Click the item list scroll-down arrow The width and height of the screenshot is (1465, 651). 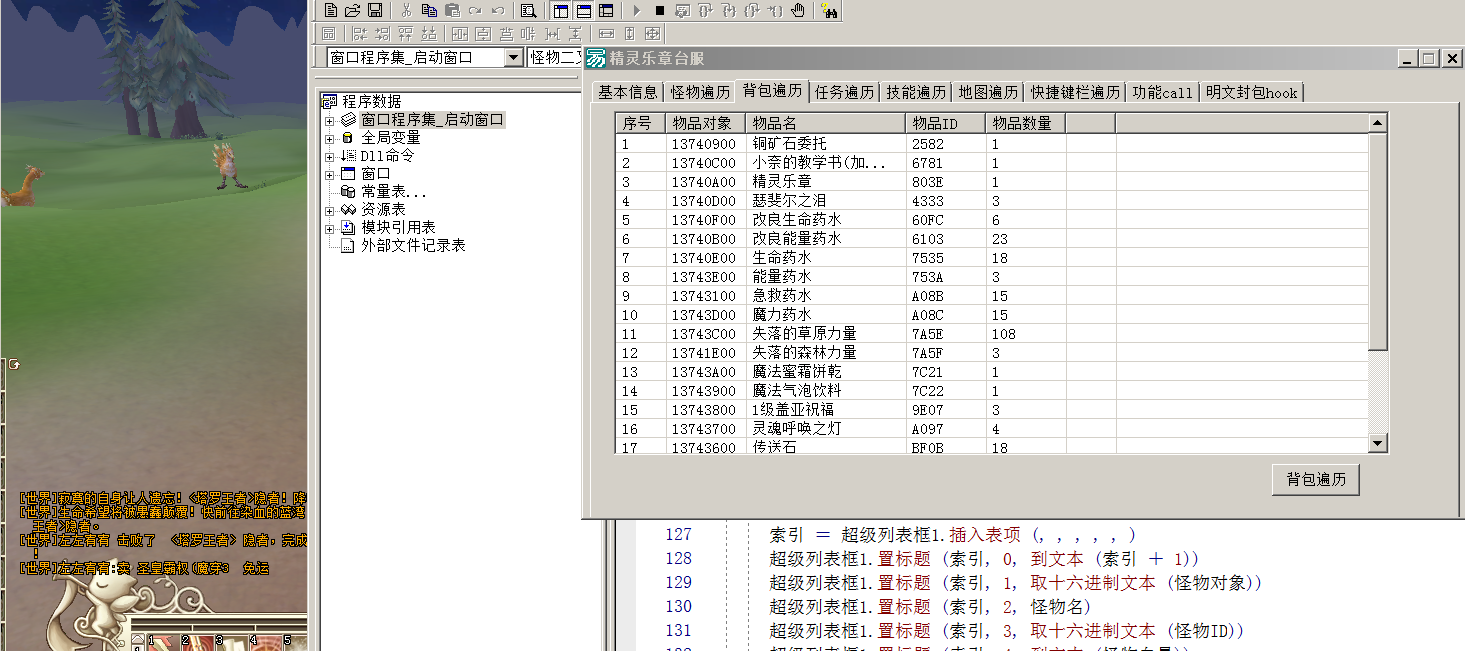coord(1378,443)
